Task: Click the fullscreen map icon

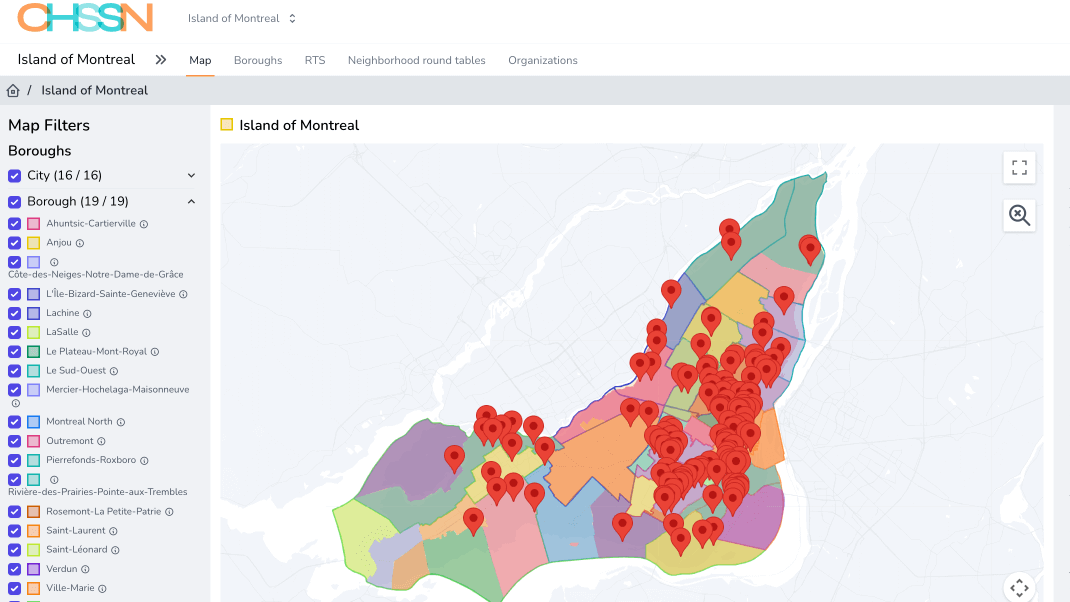Action: 1019,168
